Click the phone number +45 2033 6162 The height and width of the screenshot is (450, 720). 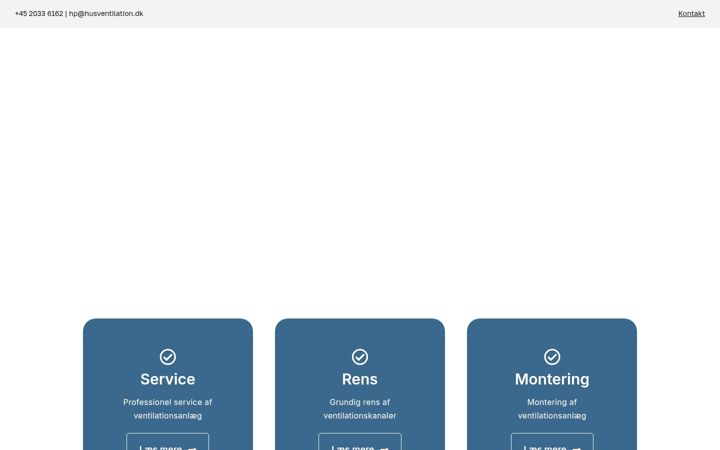tap(39, 13)
